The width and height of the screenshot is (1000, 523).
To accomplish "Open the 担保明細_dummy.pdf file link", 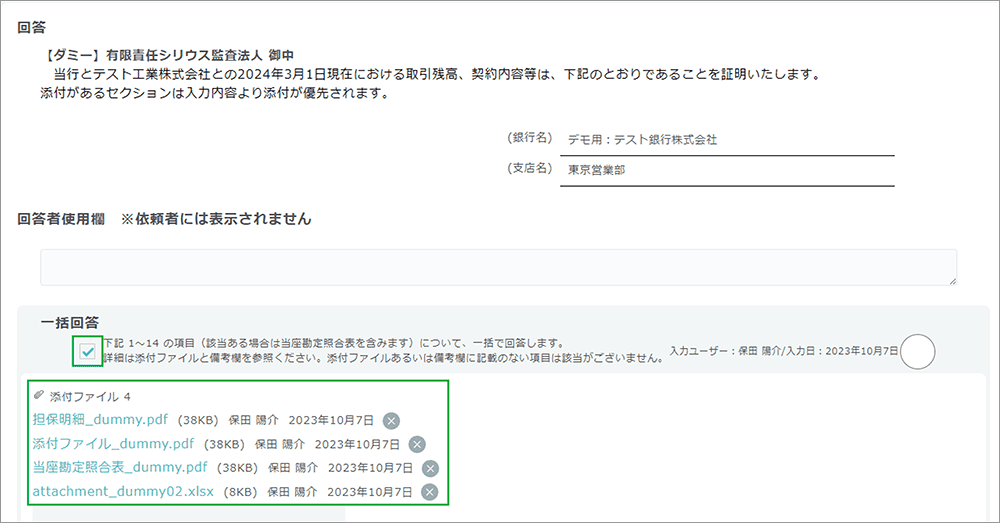I will 100,420.
